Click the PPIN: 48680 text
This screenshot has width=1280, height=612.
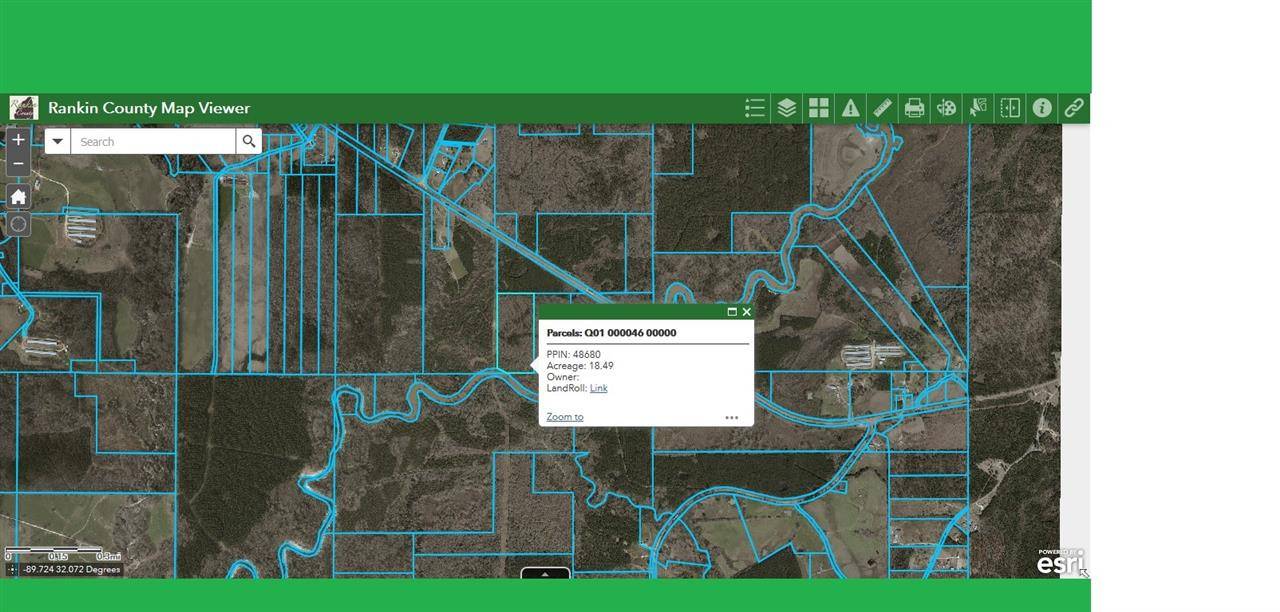574,355
